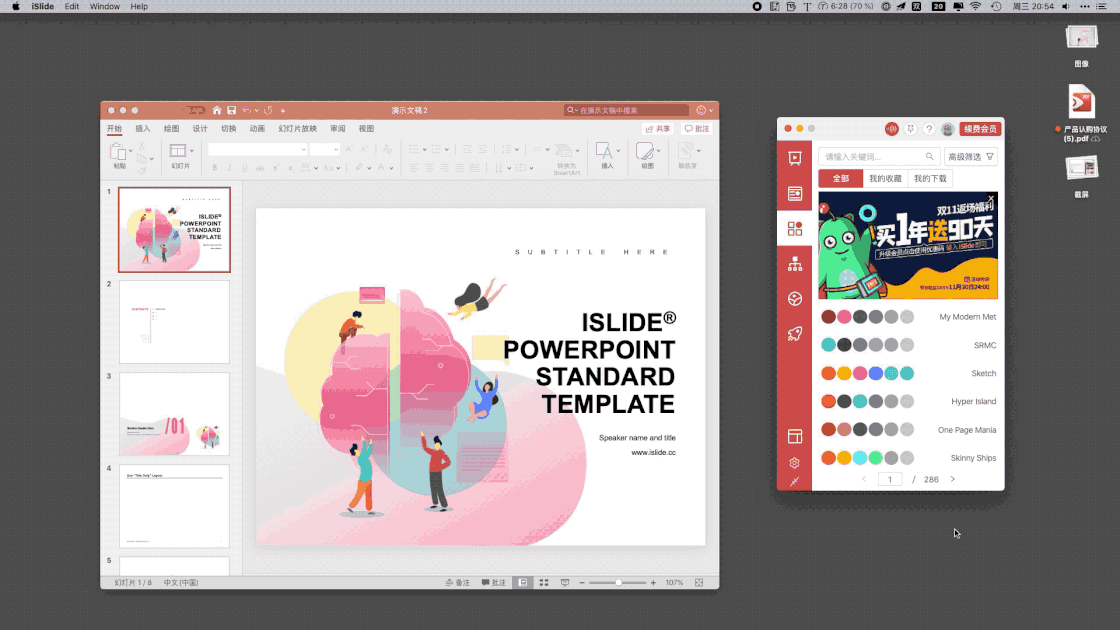Open the 切换 transitions ribbon tab
1120x630 pixels.
pyautogui.click(x=229, y=129)
